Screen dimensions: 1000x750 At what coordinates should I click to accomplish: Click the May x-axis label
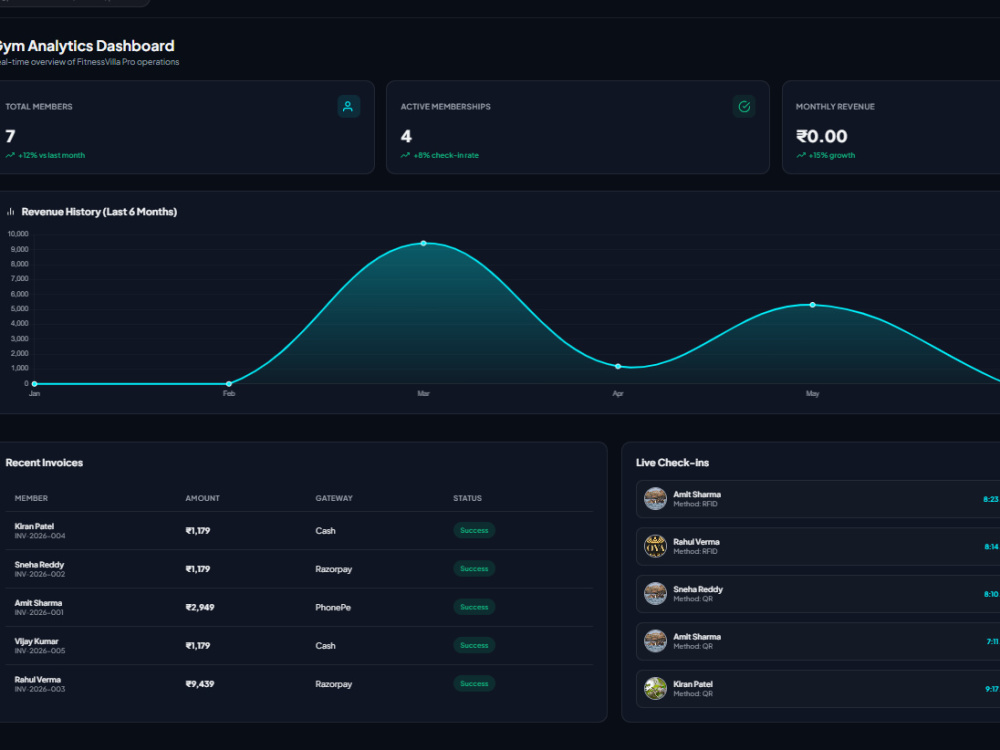(x=812, y=393)
